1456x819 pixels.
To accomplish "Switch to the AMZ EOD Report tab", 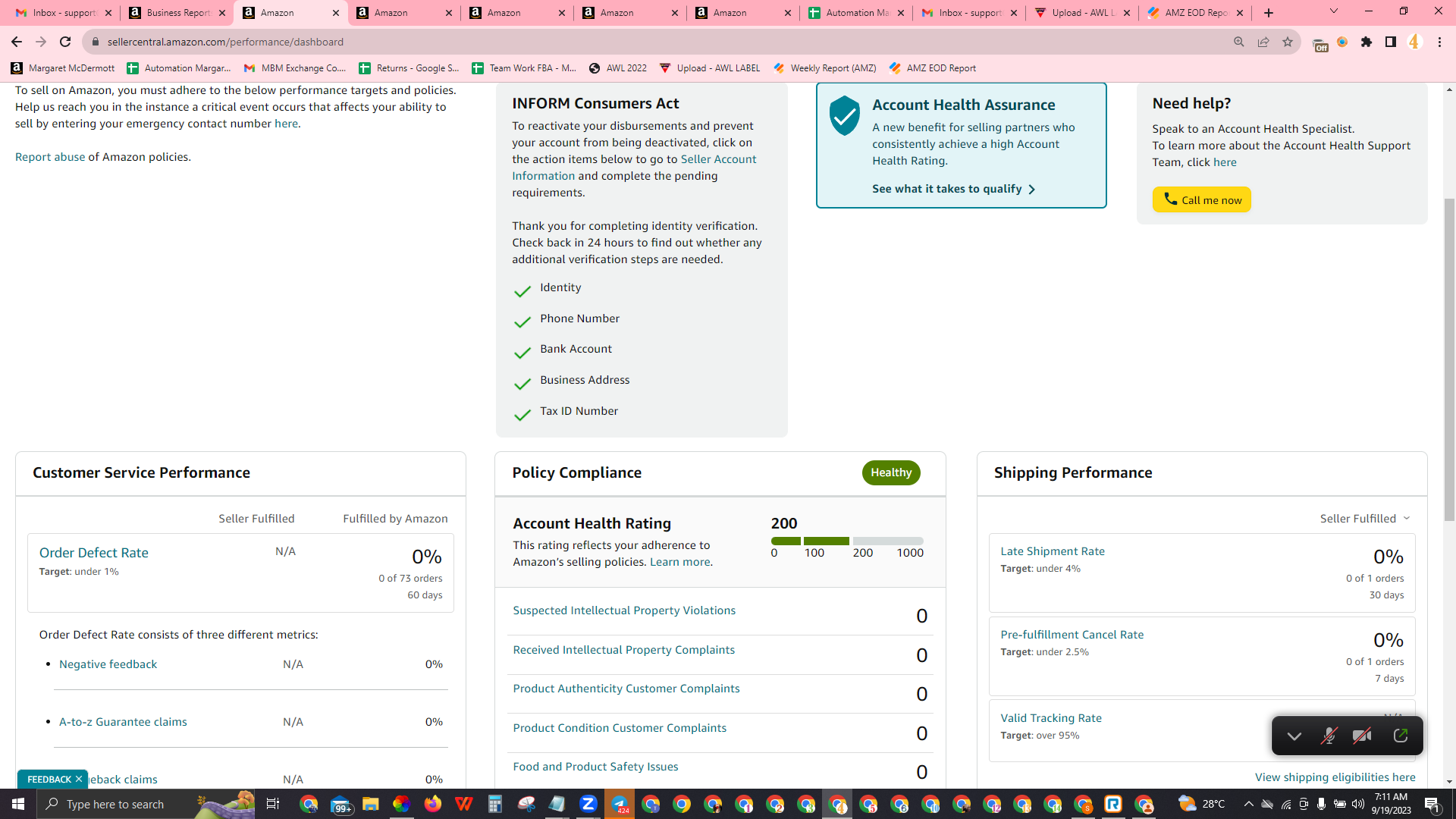I will coord(1195,13).
